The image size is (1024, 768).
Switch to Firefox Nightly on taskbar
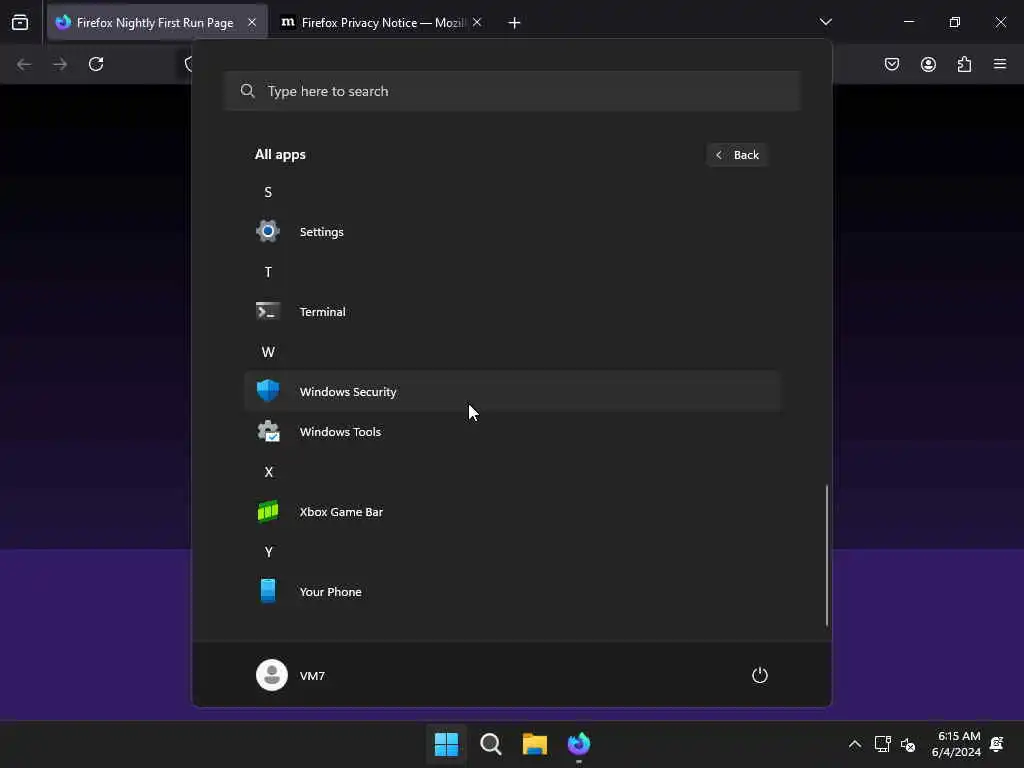tap(579, 744)
